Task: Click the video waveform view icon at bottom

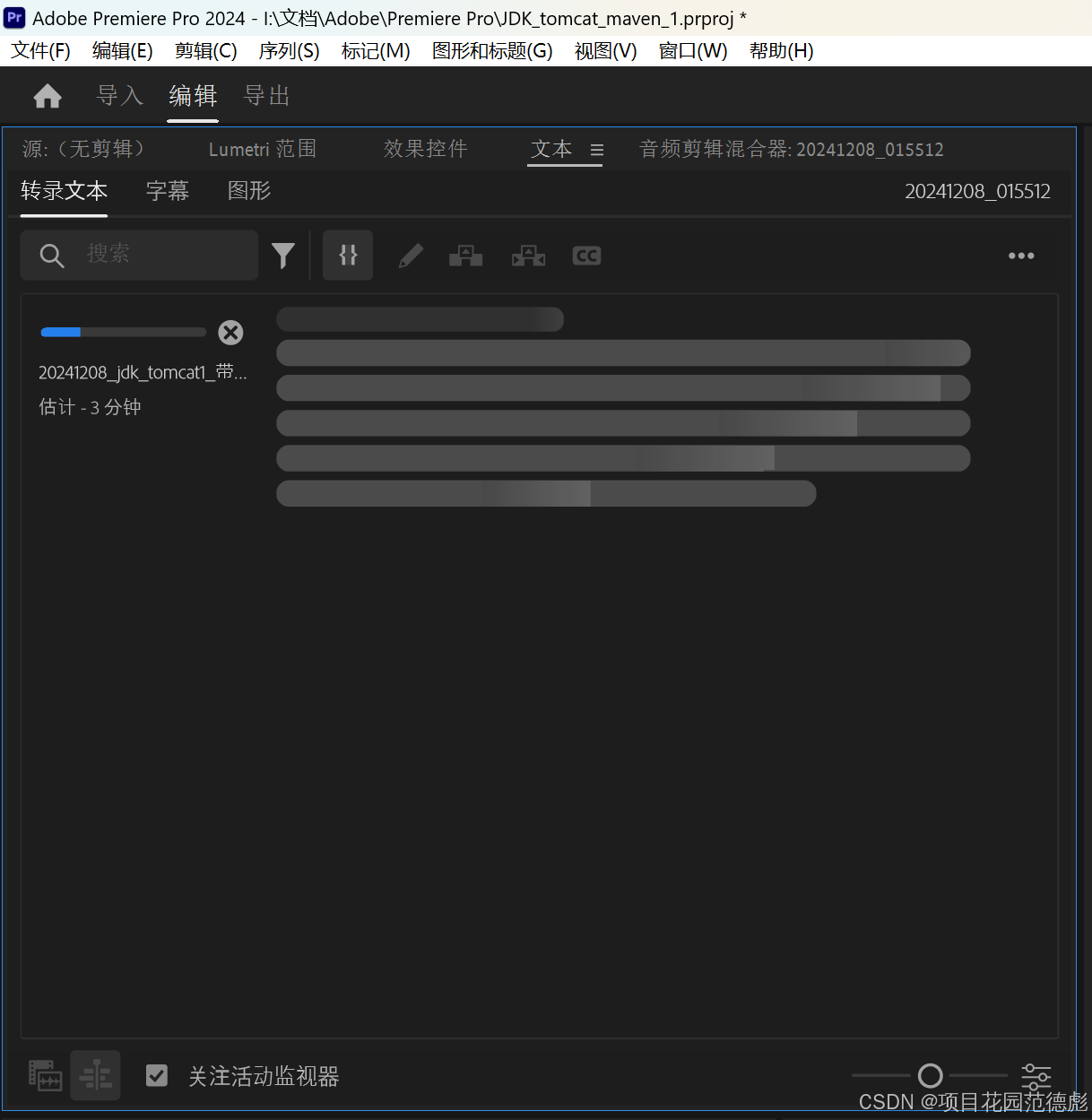Action: click(45, 1075)
